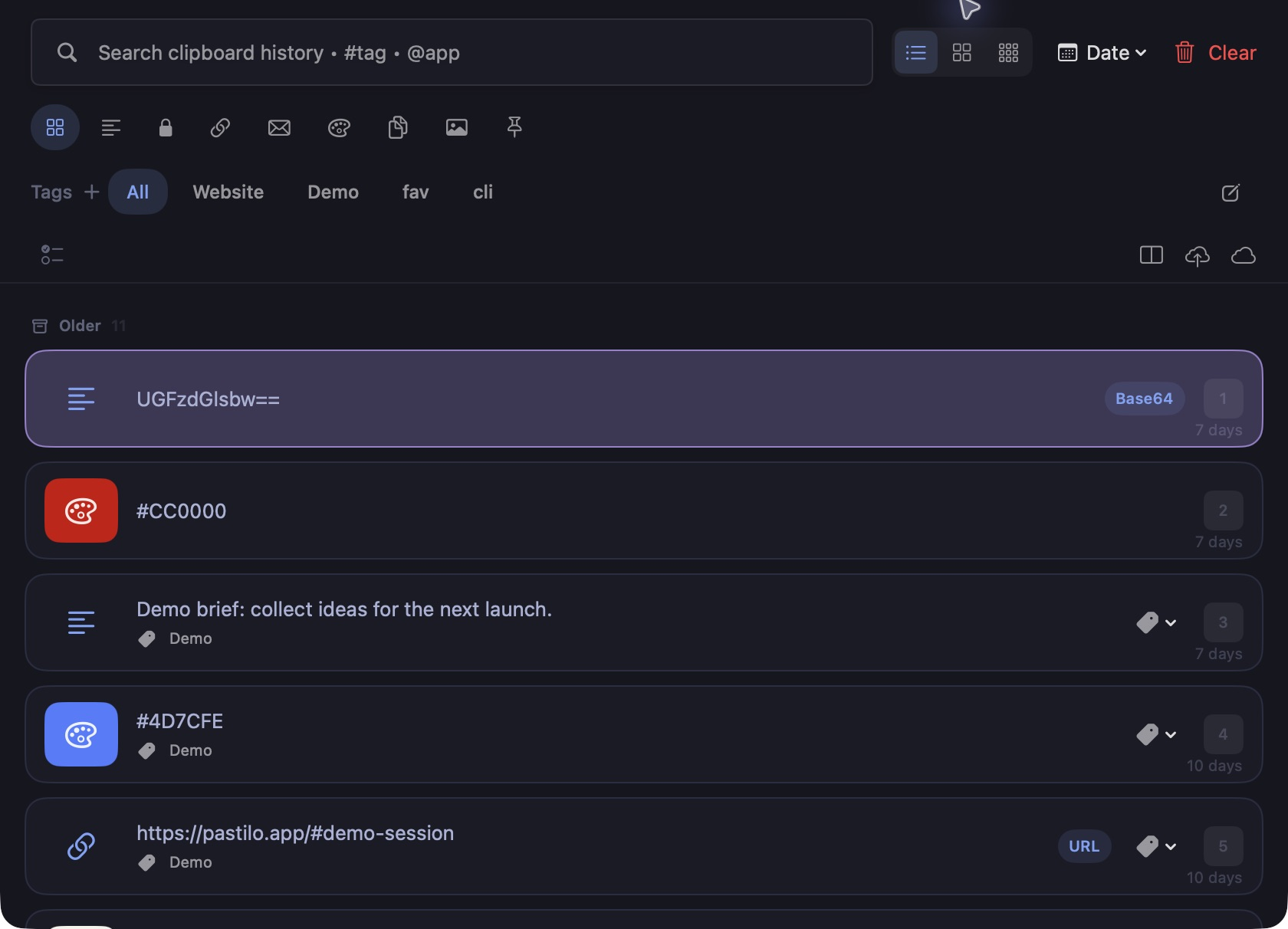Click the Base64 badge

[x=1144, y=399]
